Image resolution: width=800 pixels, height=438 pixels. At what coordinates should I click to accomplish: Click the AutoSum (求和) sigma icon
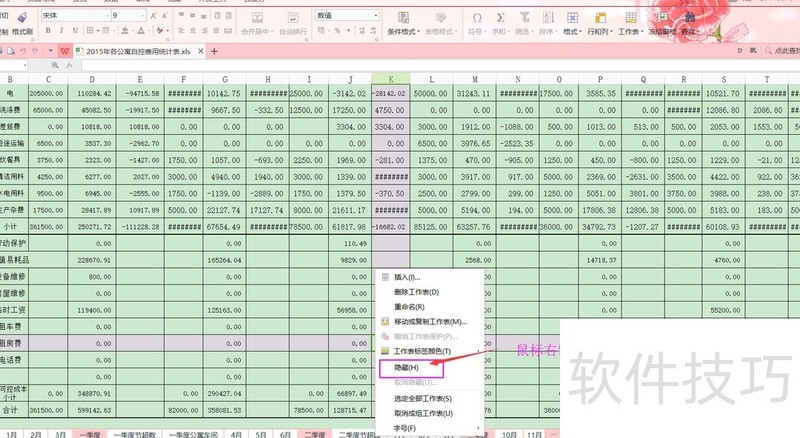point(501,18)
